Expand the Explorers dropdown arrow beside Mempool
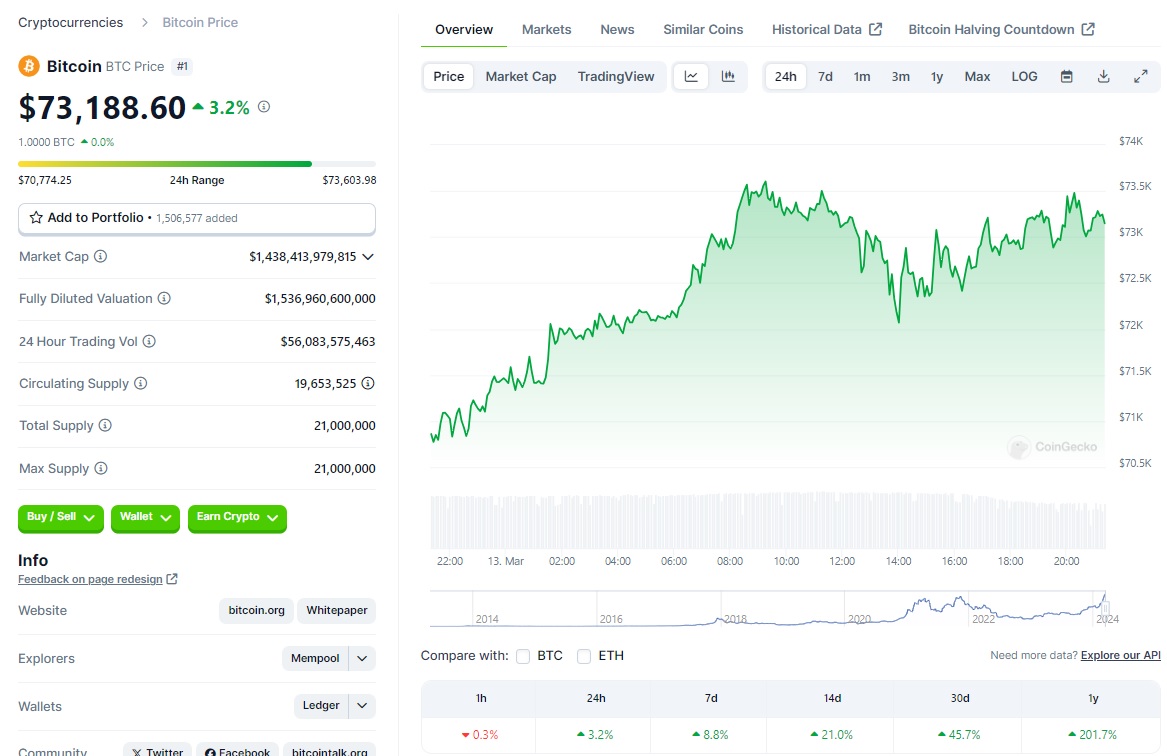This screenshot has width=1167, height=756. point(362,659)
